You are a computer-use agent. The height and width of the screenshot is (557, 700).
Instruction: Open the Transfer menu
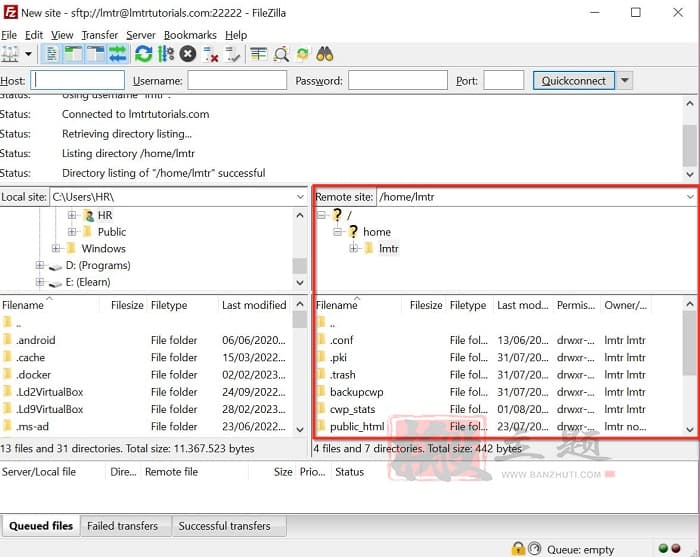point(100,35)
